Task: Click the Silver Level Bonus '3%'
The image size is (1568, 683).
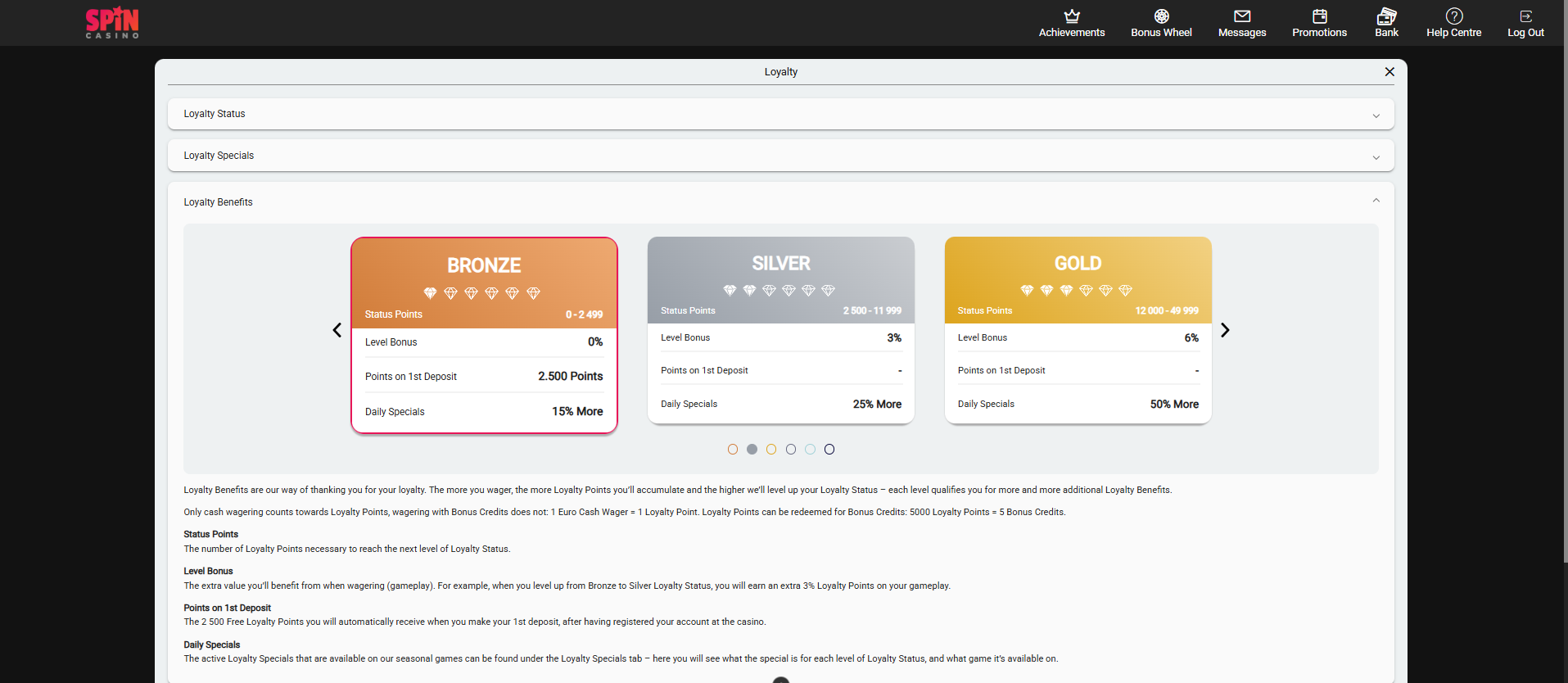Action: tap(894, 337)
